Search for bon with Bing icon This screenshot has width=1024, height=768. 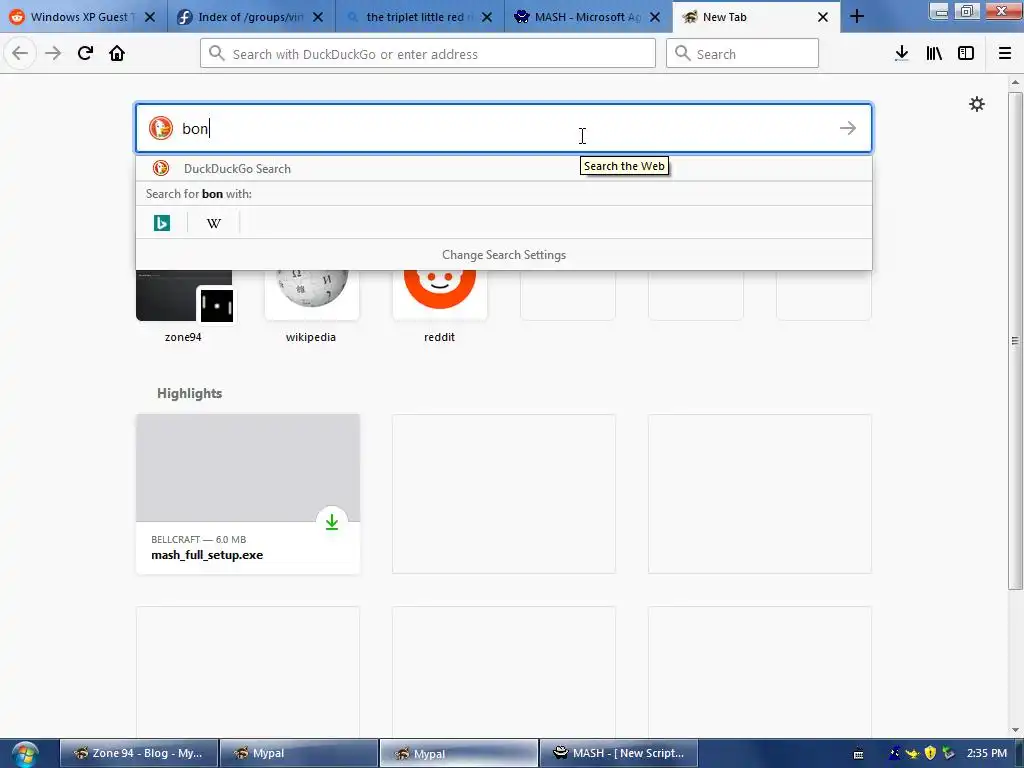[x=161, y=223]
